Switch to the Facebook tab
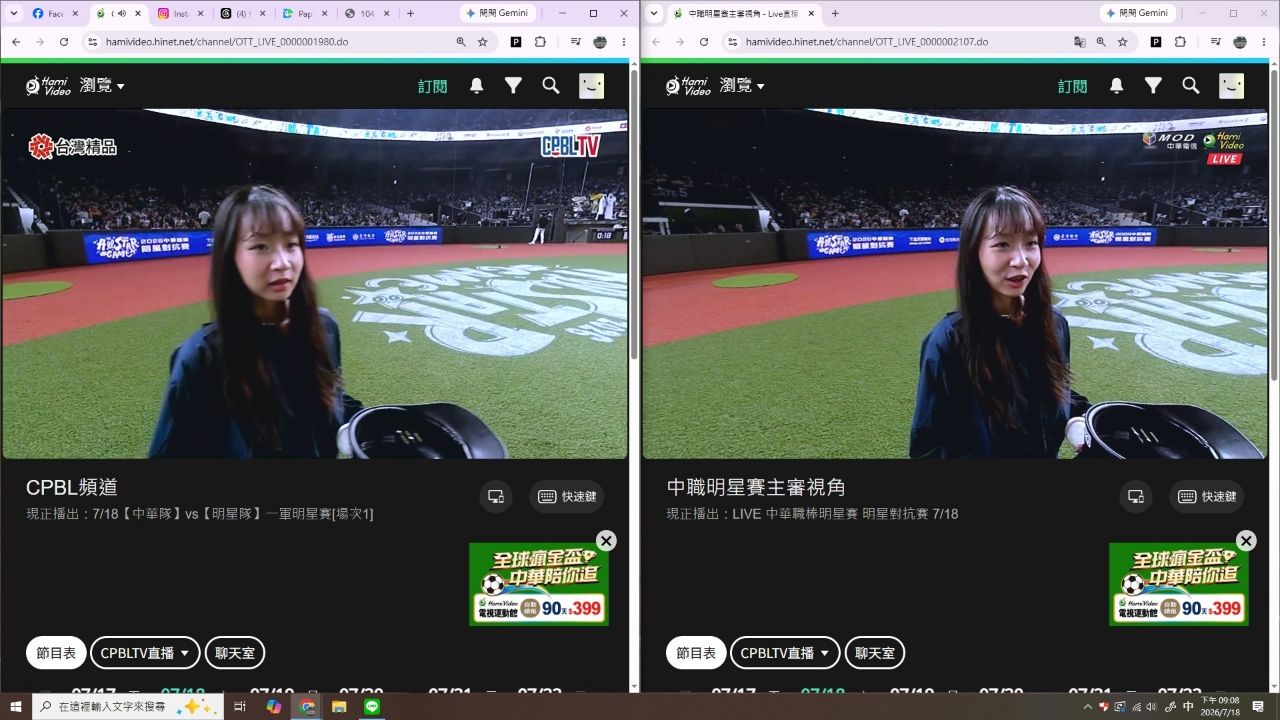 [56, 14]
